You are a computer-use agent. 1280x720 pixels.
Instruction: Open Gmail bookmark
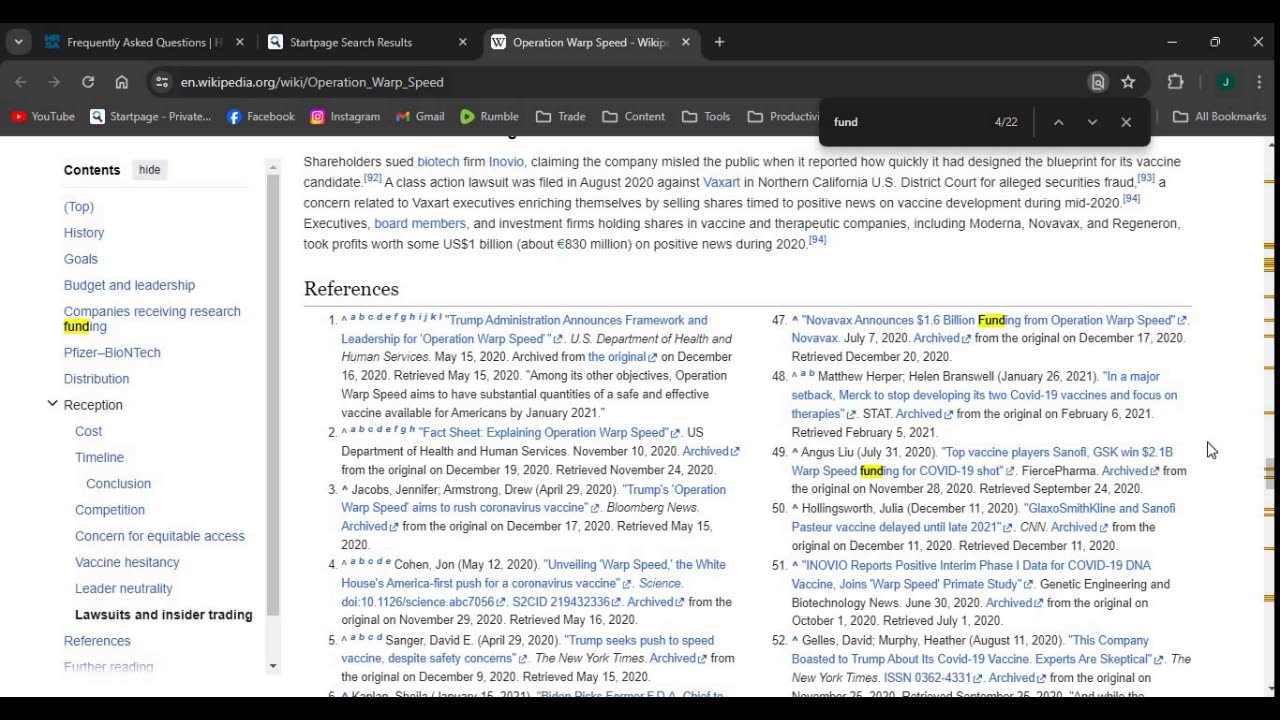point(420,116)
